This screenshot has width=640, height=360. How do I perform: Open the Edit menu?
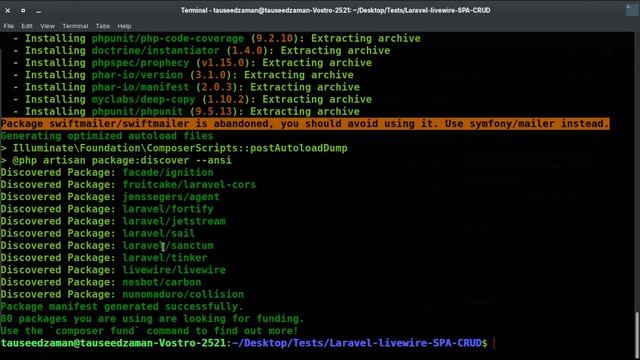coord(27,26)
